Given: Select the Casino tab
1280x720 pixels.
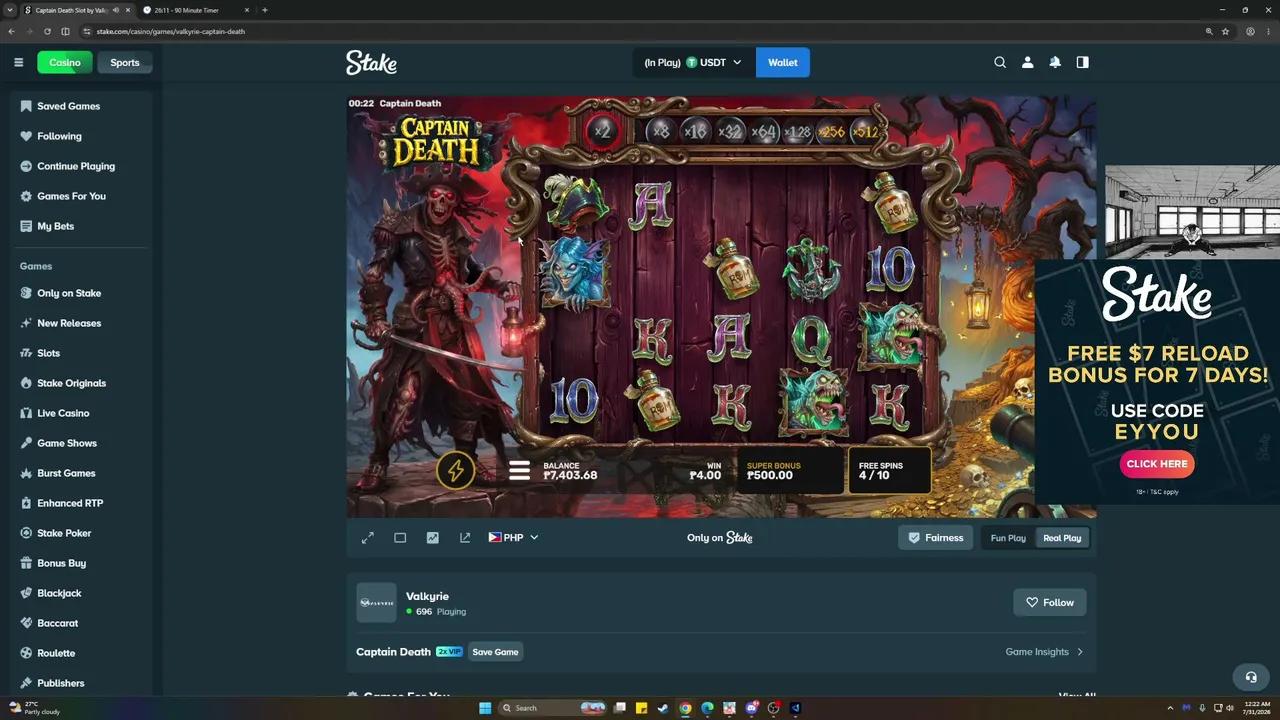Looking at the screenshot, I should coord(65,62).
